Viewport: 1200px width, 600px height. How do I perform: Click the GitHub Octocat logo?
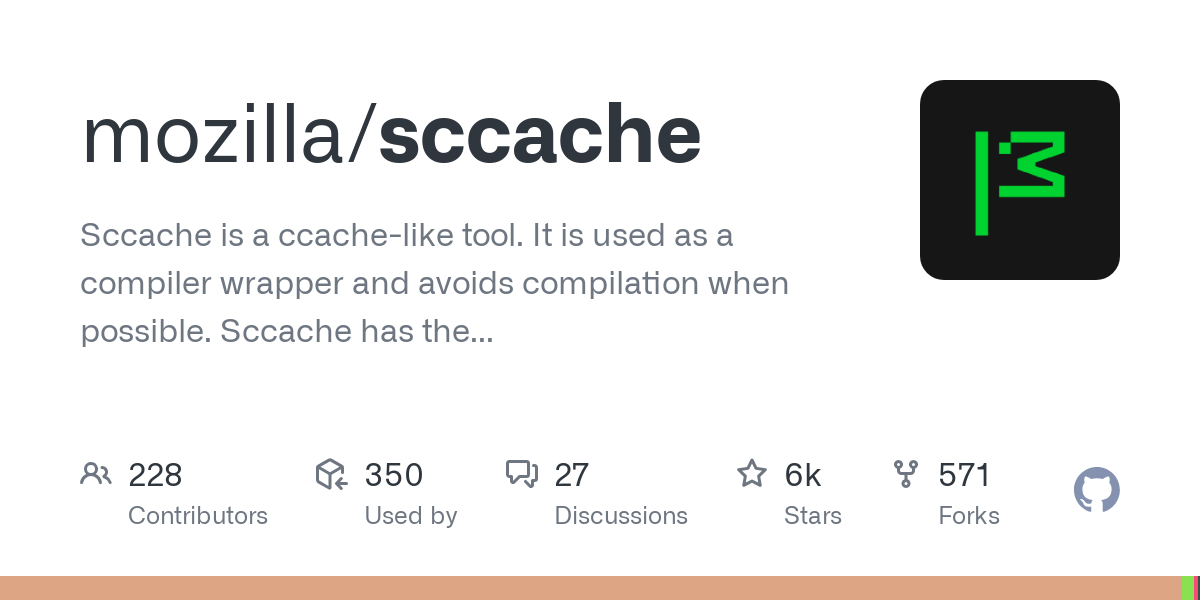click(x=1097, y=490)
